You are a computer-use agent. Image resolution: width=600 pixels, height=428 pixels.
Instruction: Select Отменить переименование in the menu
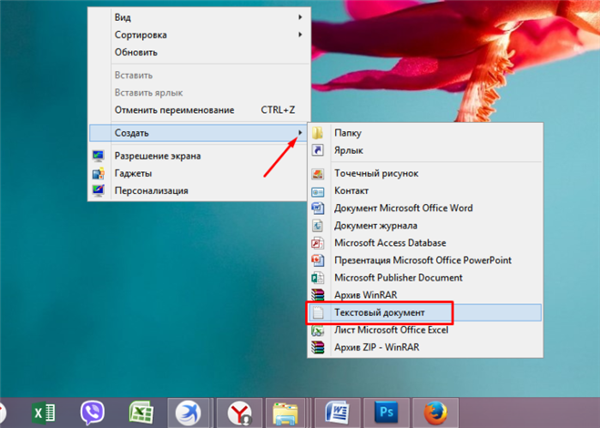[x=198, y=110]
